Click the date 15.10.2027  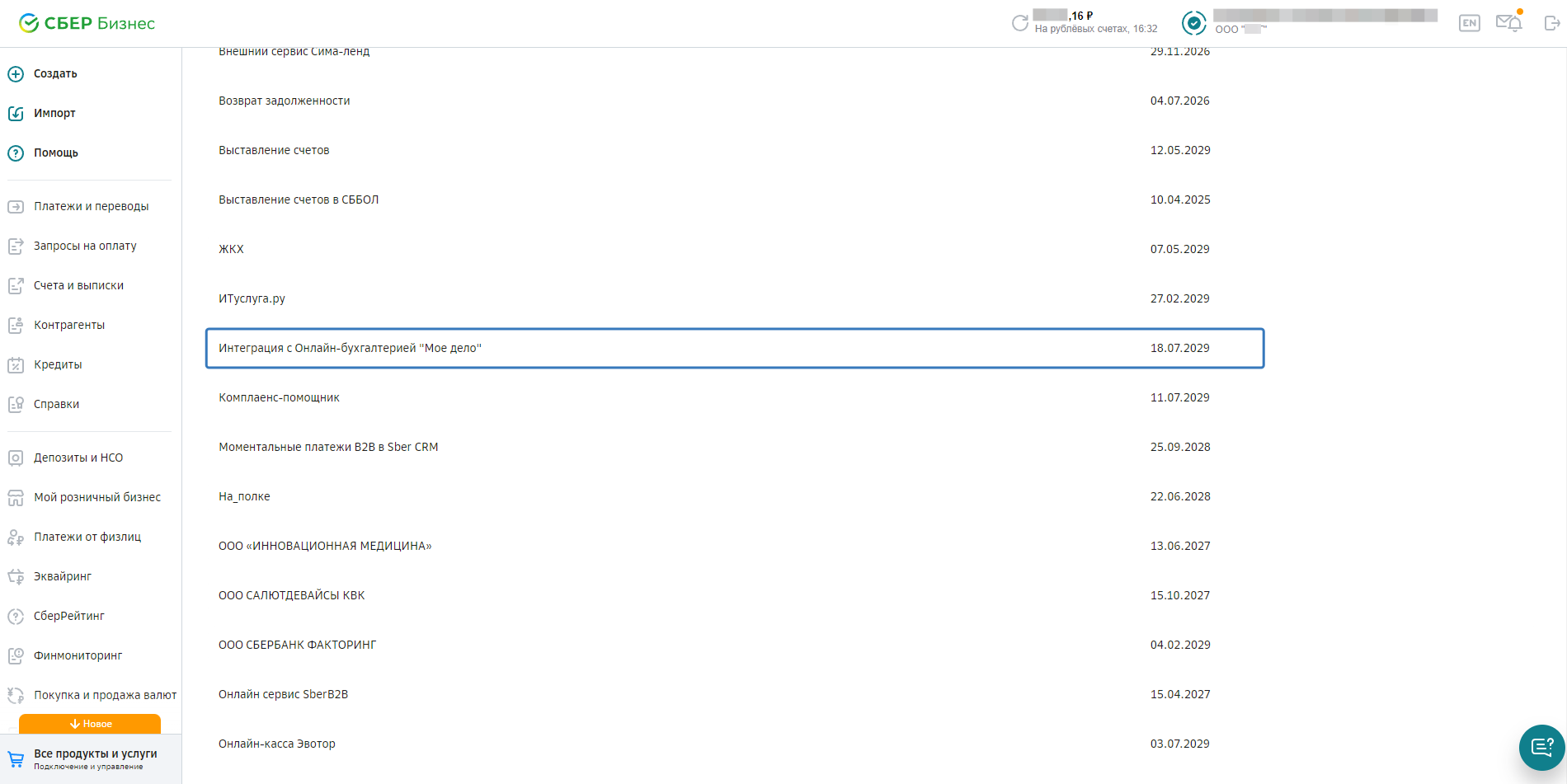click(1180, 595)
